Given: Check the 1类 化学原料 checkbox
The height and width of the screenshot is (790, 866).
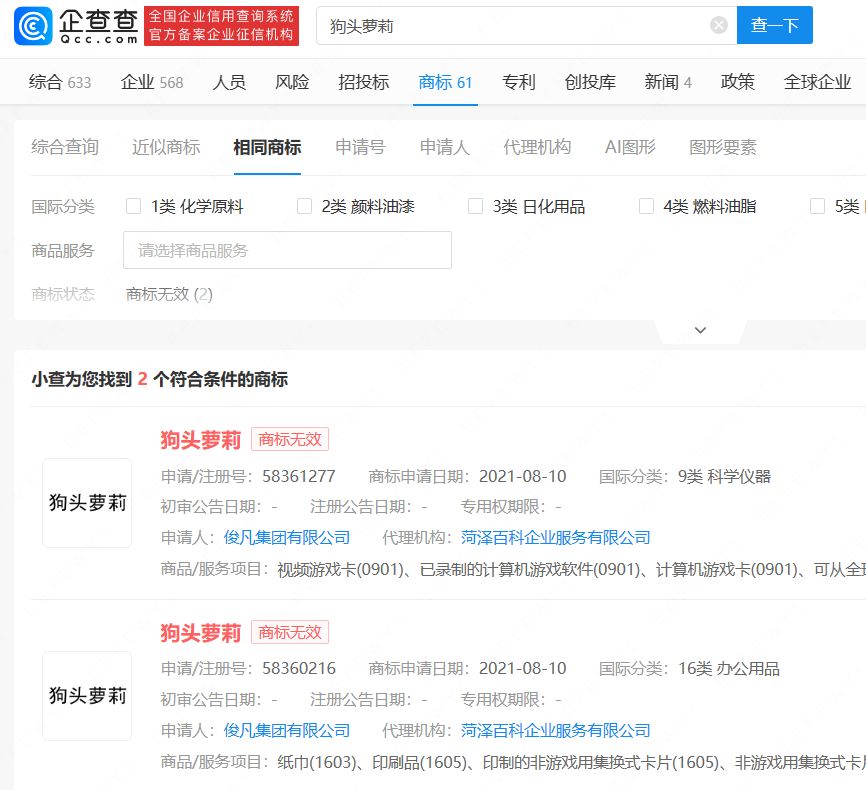Looking at the screenshot, I should tap(133, 206).
